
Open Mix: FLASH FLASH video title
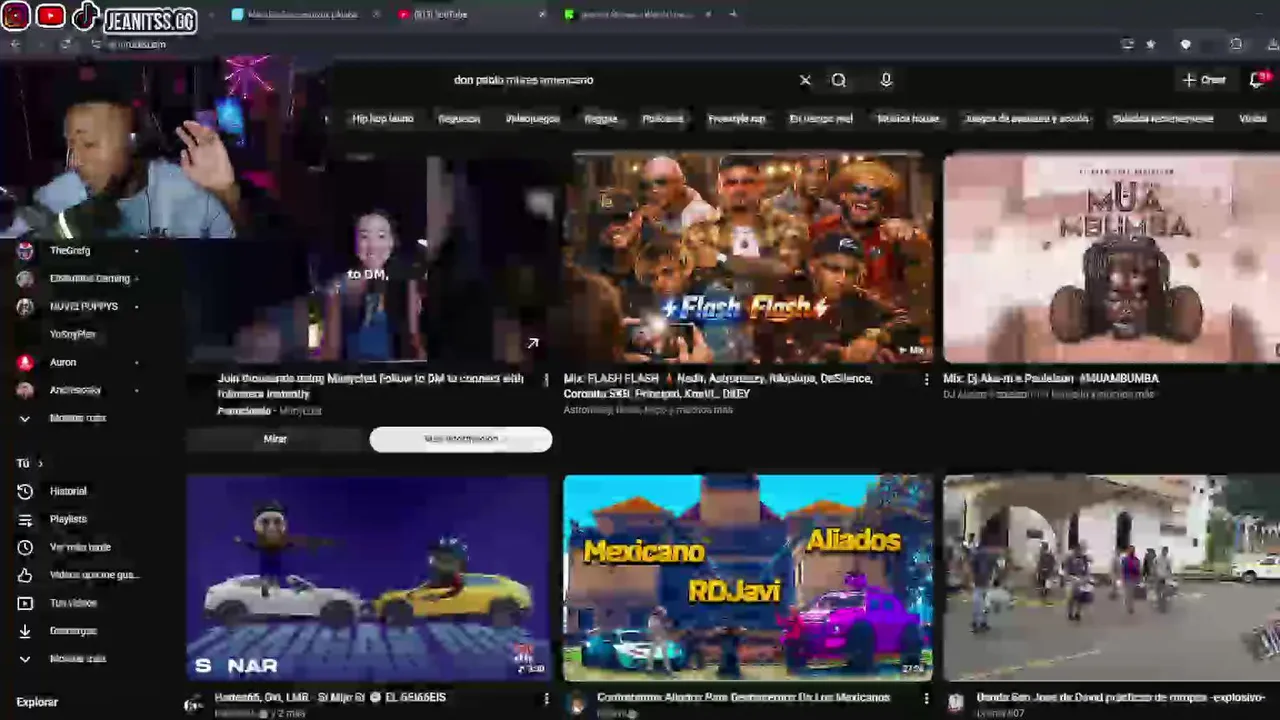click(x=718, y=386)
